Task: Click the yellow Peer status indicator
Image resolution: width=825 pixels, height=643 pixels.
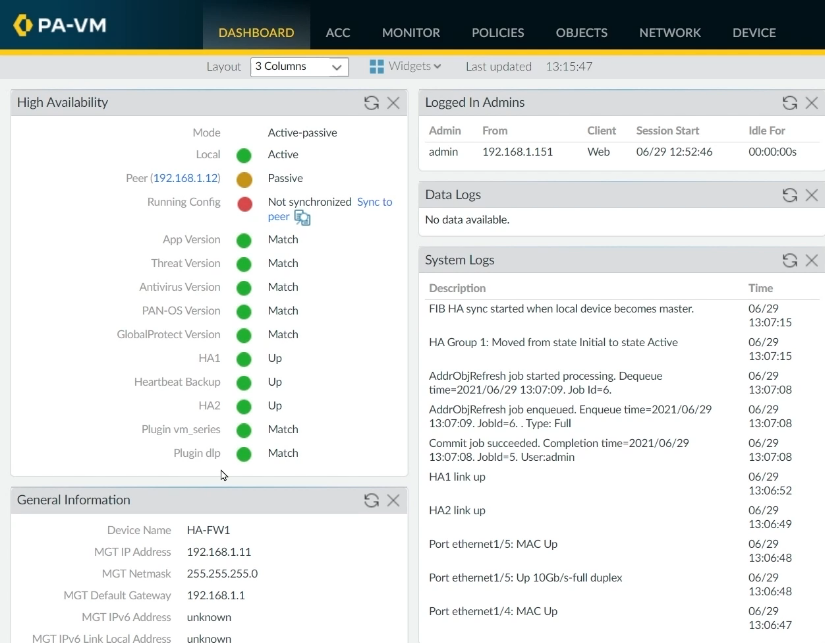Action: pos(244,179)
